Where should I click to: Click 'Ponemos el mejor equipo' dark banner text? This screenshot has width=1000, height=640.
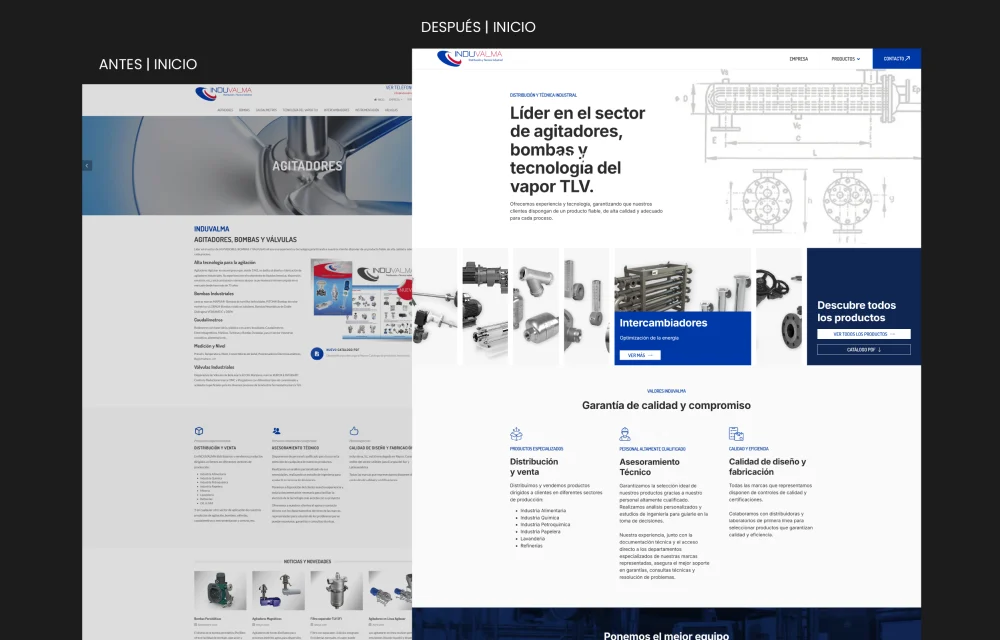(666, 636)
